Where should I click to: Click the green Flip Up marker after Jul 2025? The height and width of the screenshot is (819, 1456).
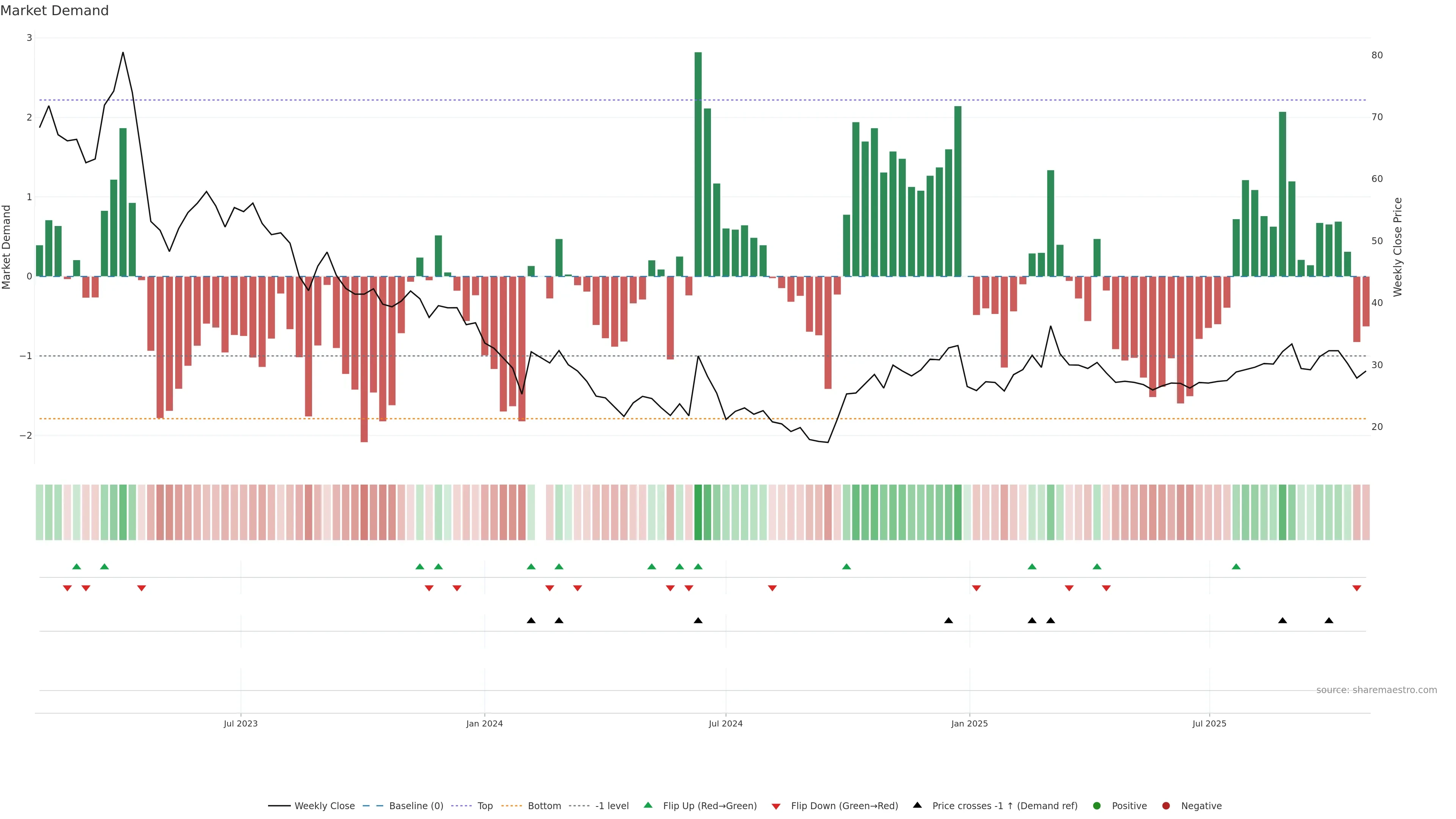pyautogui.click(x=1236, y=566)
